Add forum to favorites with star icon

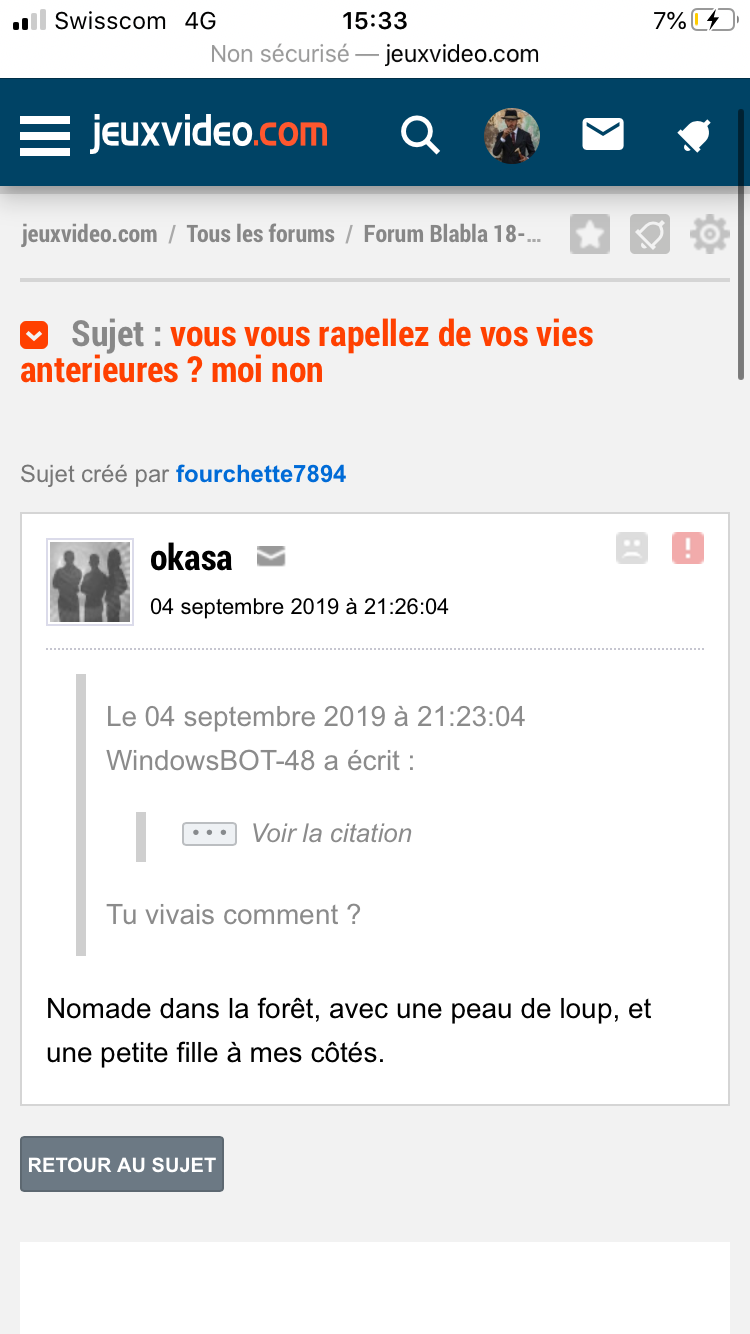tap(590, 235)
